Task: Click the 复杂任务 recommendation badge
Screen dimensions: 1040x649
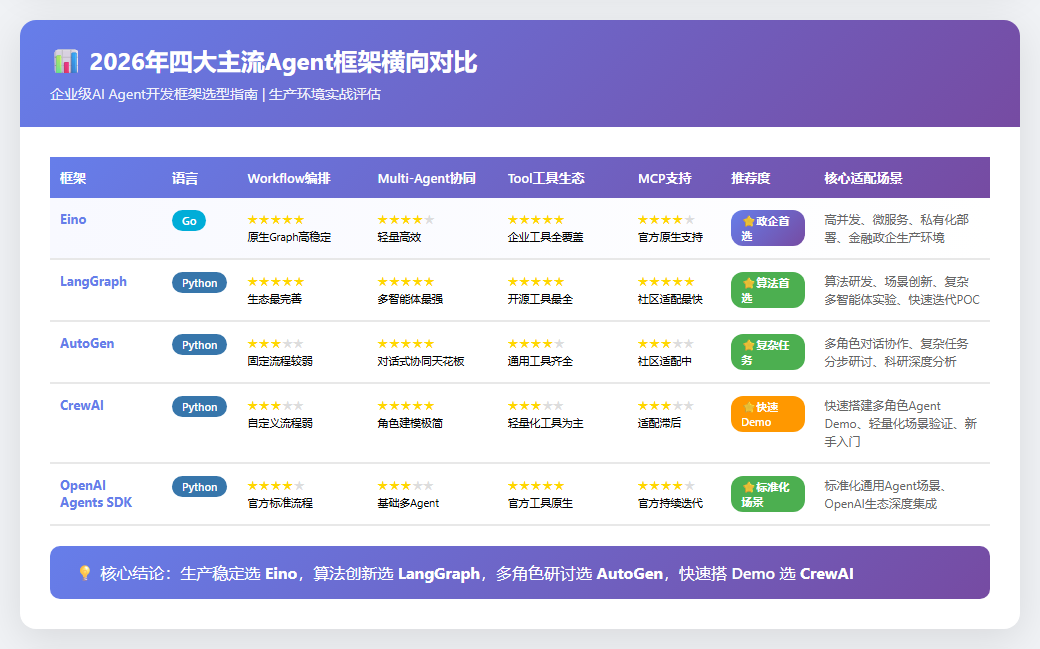Action: click(x=768, y=352)
